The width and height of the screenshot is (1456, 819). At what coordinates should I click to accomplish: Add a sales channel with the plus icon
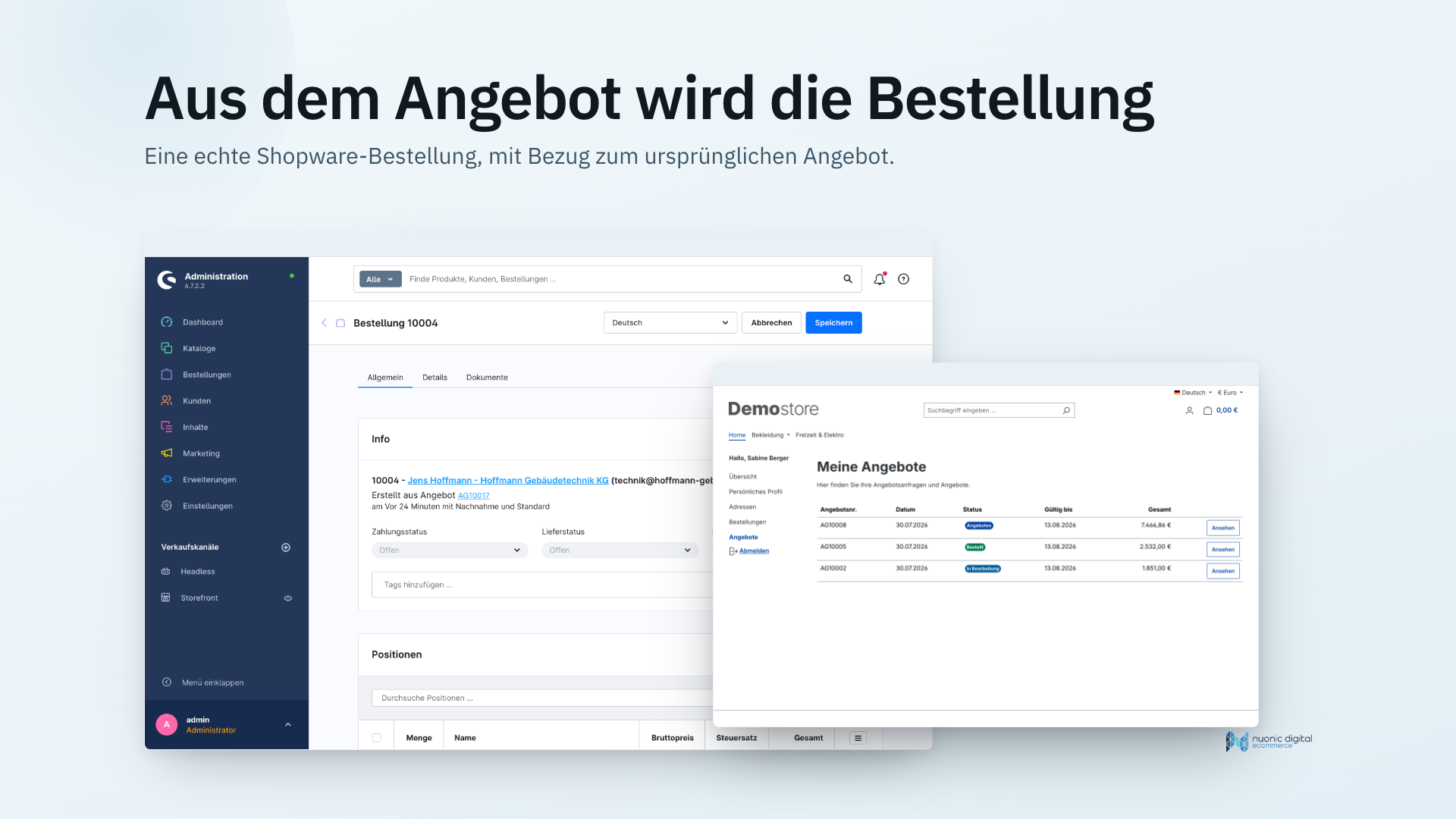point(286,548)
